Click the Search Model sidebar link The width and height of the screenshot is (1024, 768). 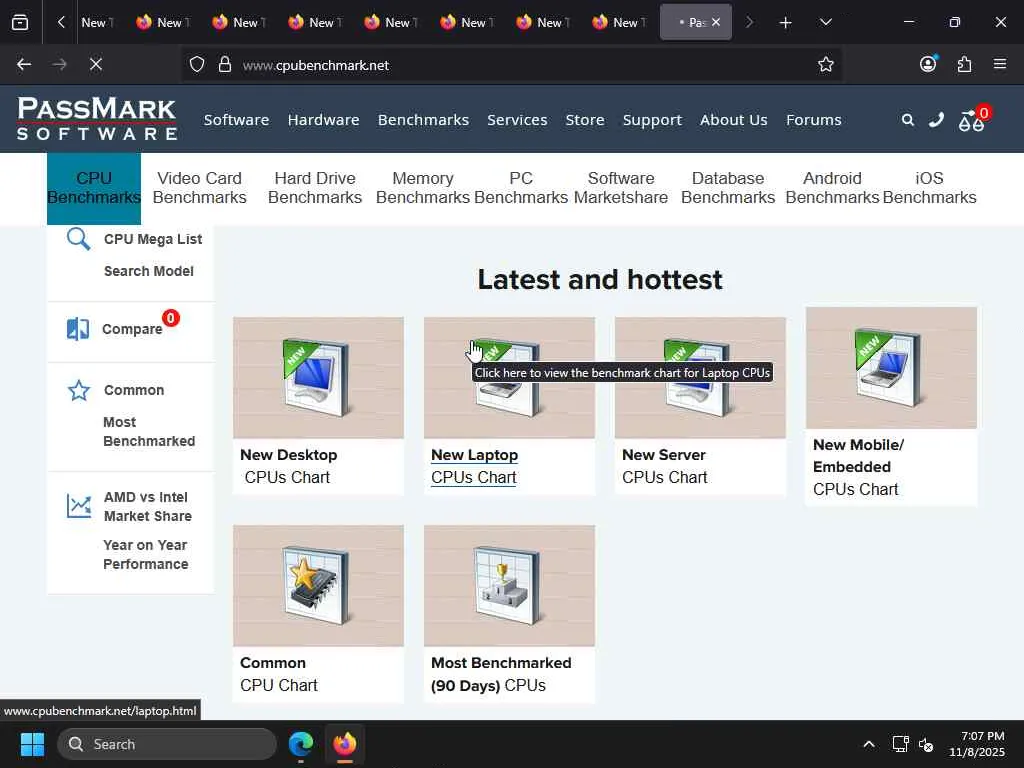[149, 271]
